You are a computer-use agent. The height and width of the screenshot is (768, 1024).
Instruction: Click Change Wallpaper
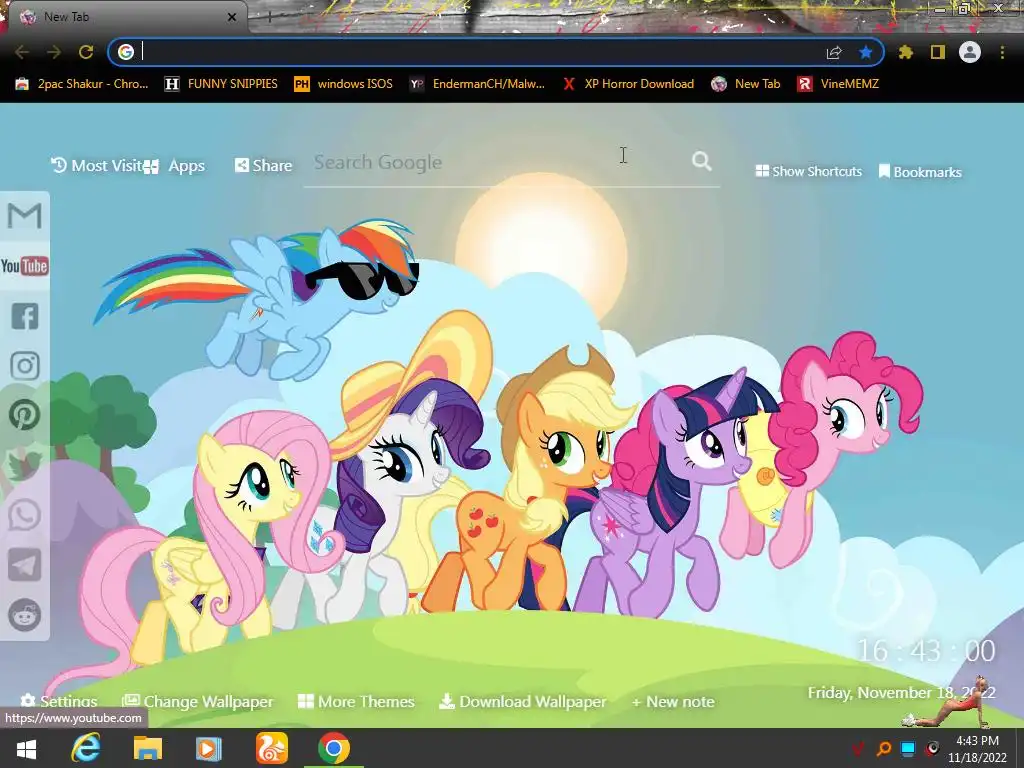click(x=198, y=701)
